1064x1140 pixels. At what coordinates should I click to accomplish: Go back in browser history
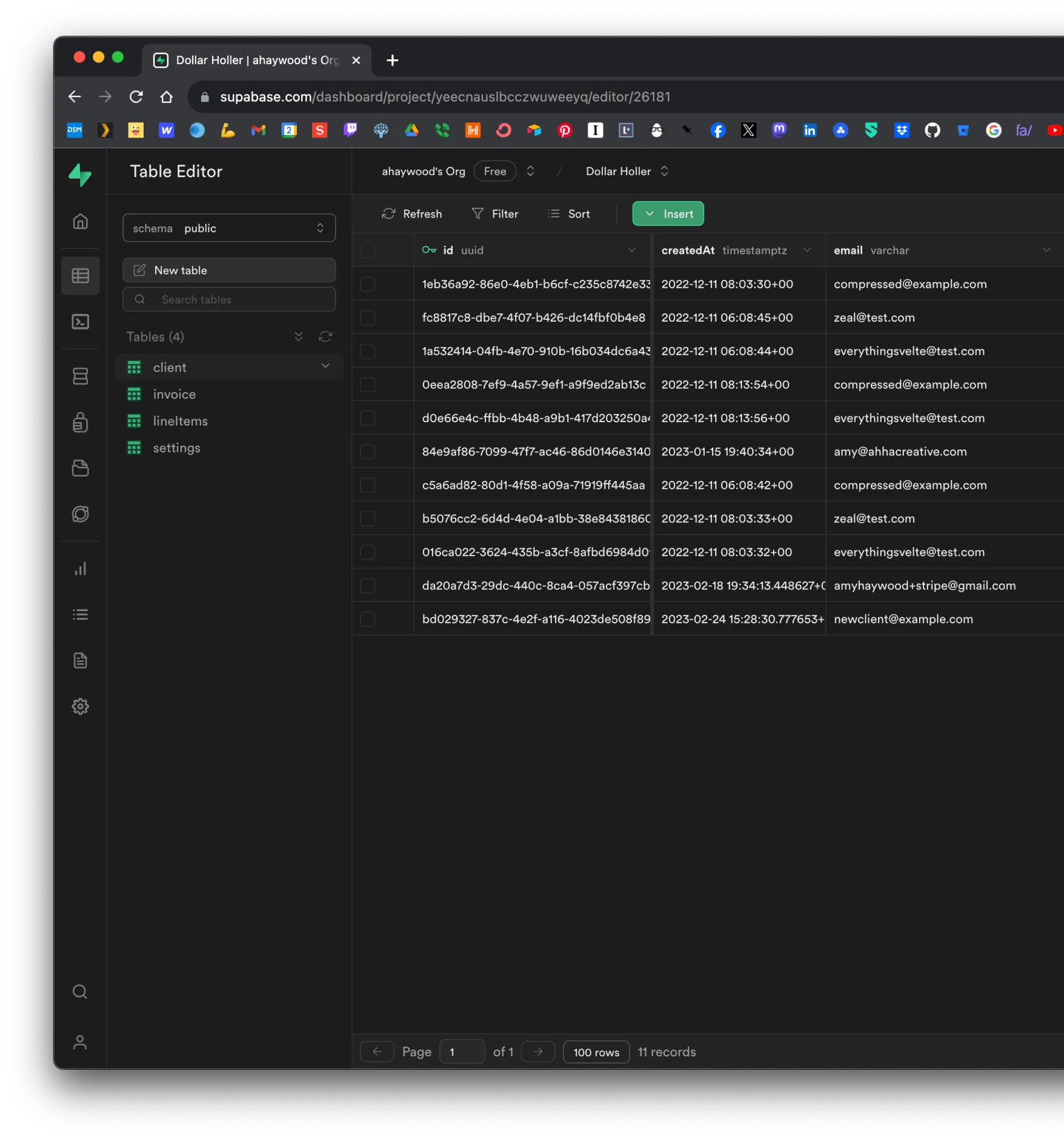75,97
